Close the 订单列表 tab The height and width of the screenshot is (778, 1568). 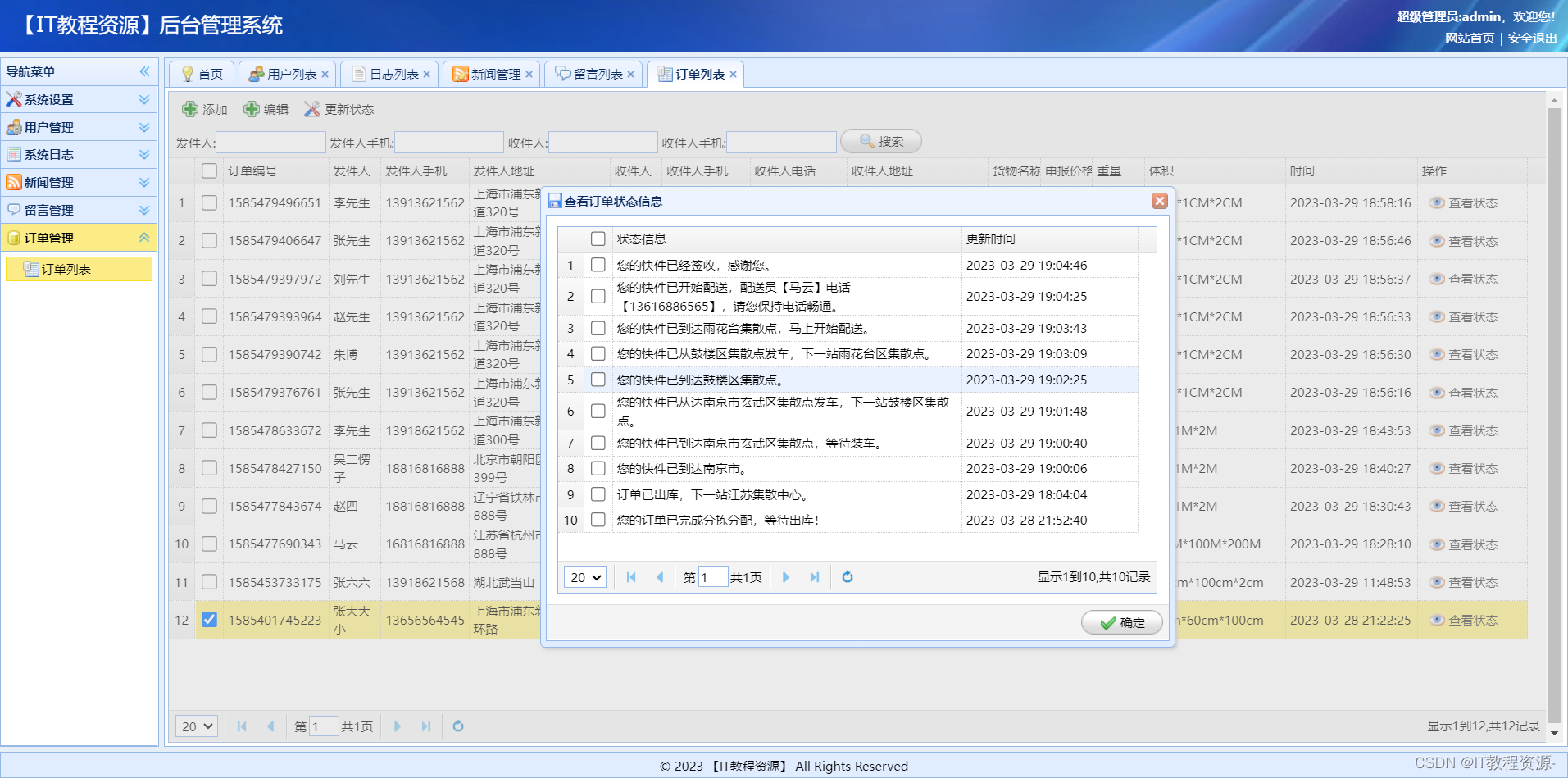[734, 75]
